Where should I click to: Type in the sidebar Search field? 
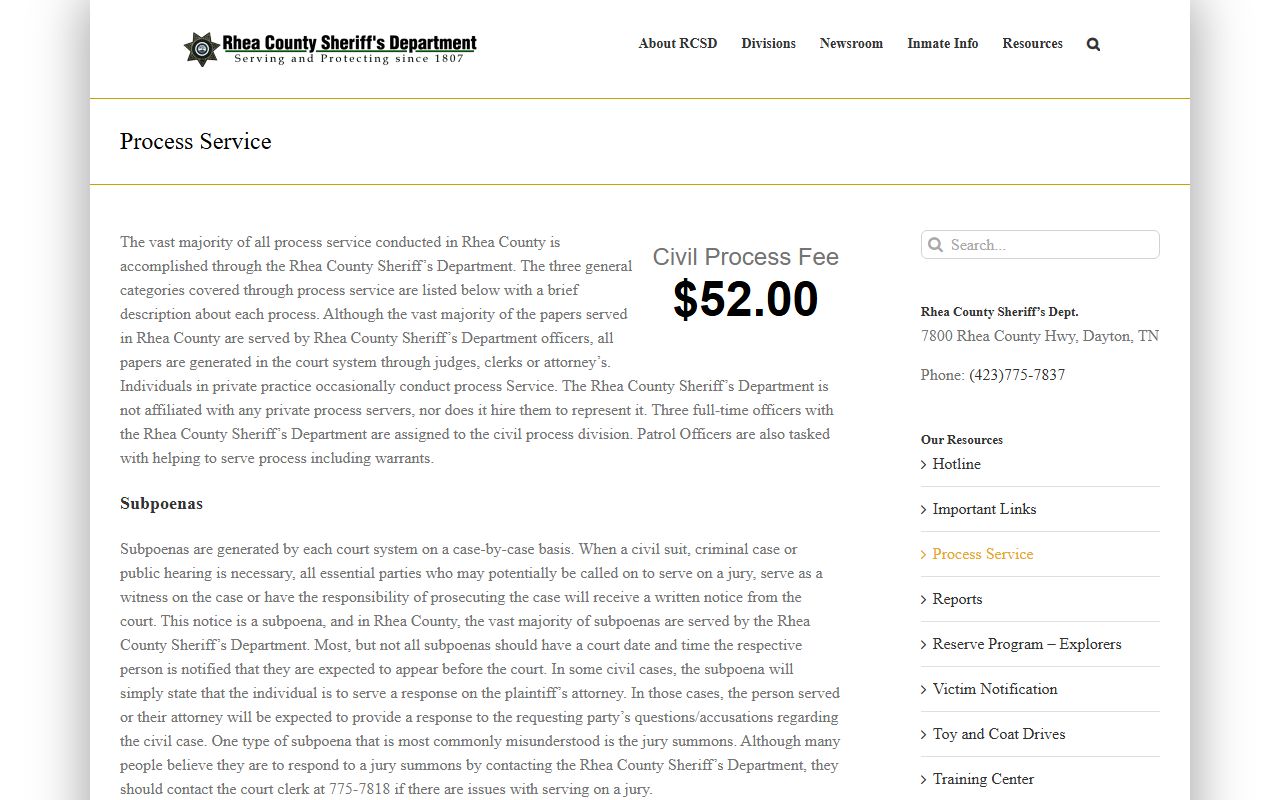click(1050, 245)
